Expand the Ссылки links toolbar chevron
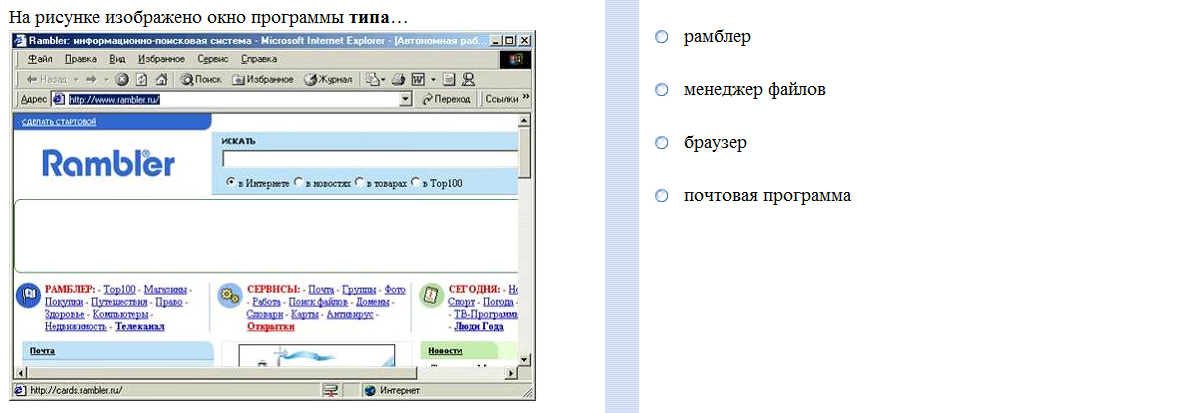 coord(526,98)
